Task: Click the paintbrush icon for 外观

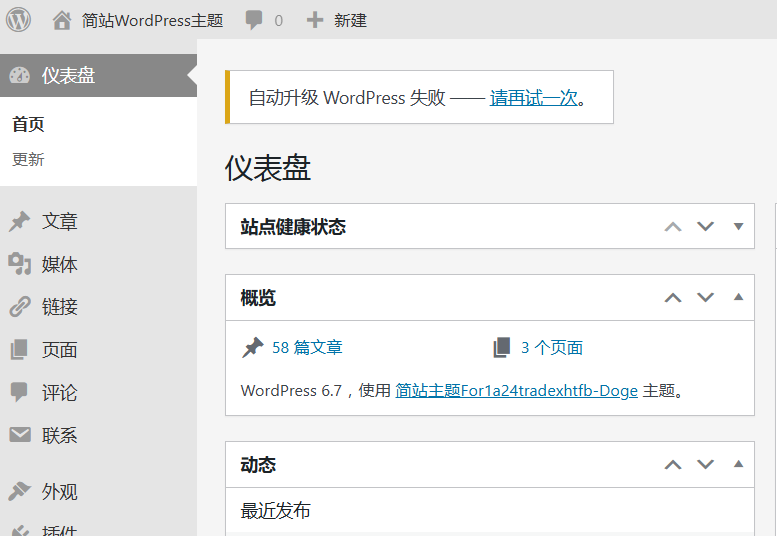Action: point(19,492)
